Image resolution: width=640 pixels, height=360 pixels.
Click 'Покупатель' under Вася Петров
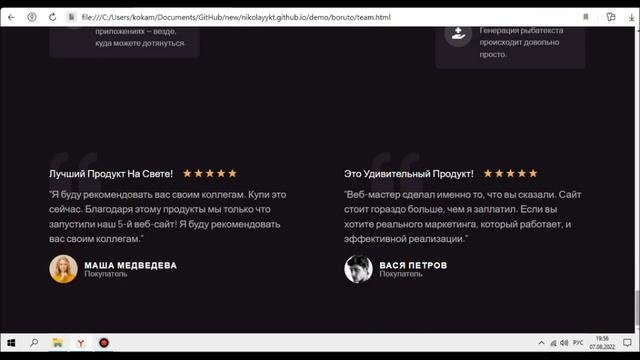tap(401, 274)
